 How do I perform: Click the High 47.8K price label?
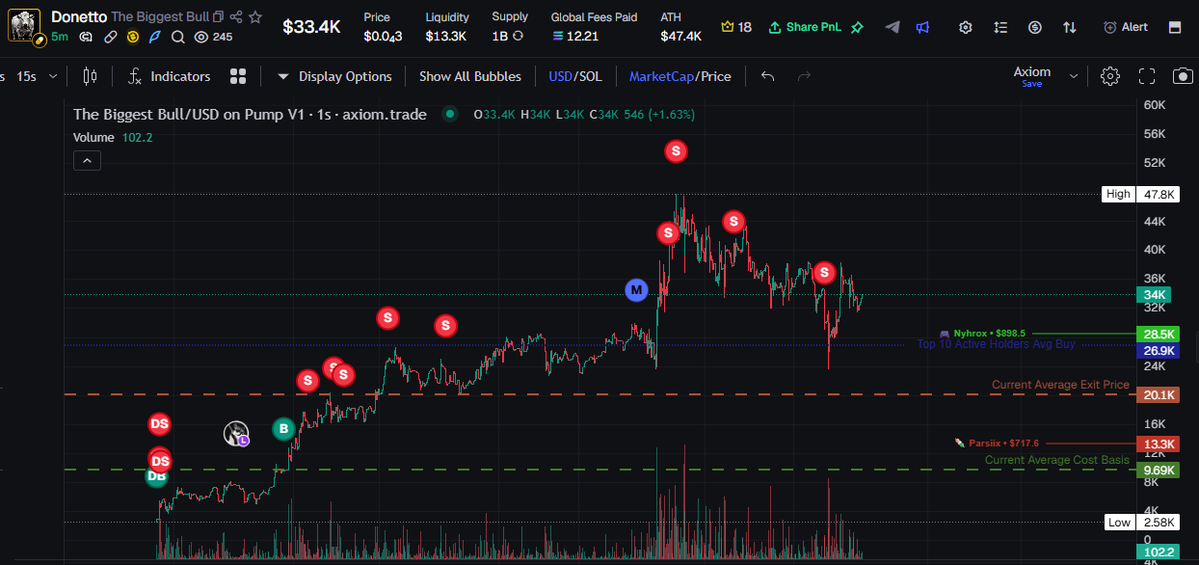[x=1139, y=194]
